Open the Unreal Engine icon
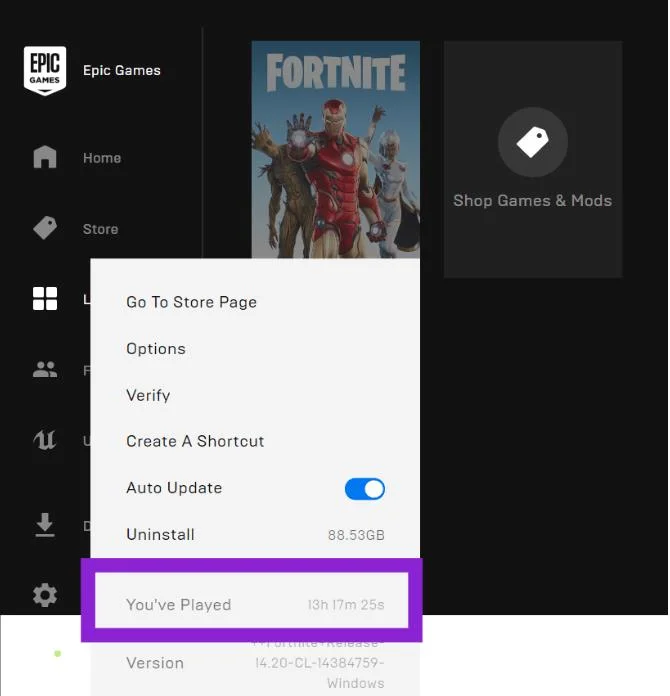Image resolution: width=670 pixels, height=696 pixels. (x=45, y=440)
